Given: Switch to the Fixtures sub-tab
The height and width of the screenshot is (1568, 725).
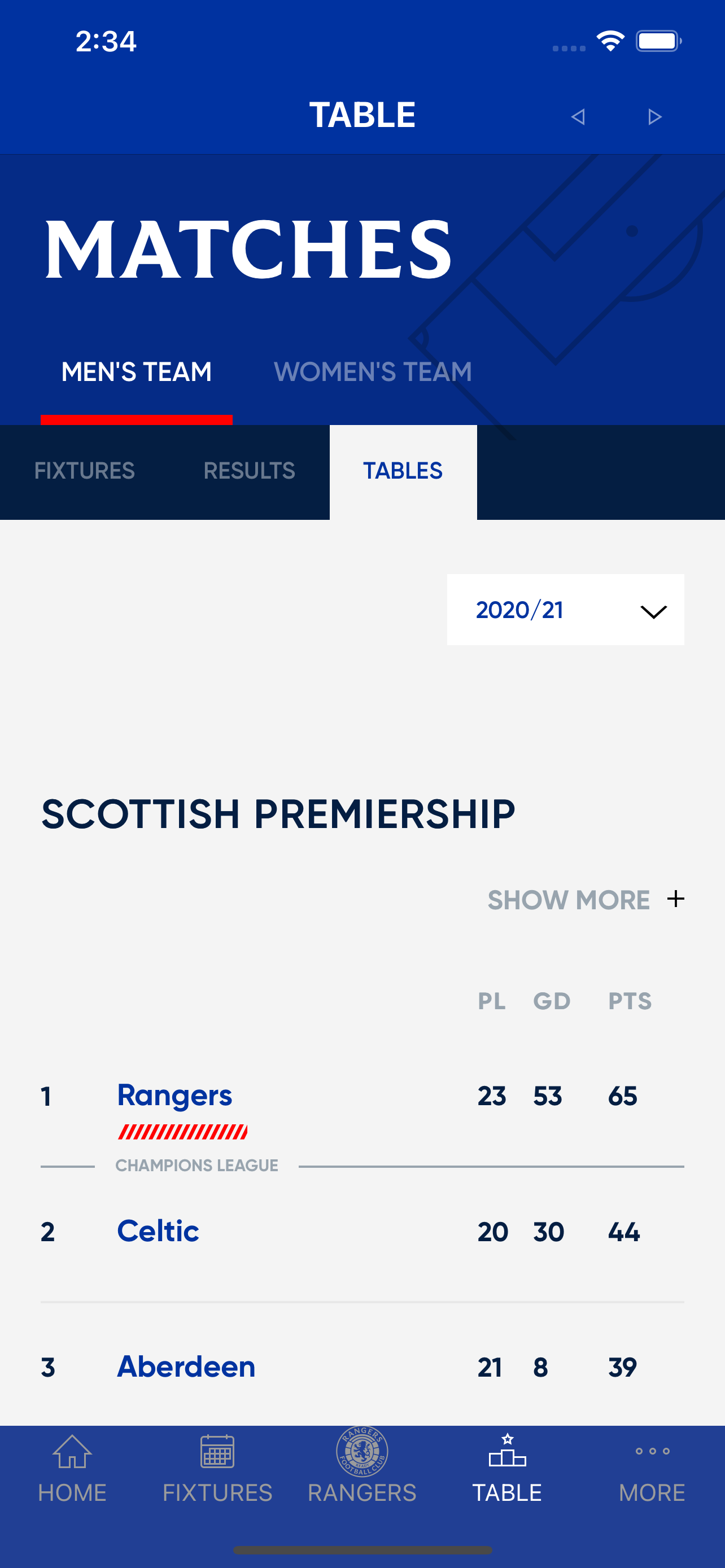Looking at the screenshot, I should (x=85, y=471).
